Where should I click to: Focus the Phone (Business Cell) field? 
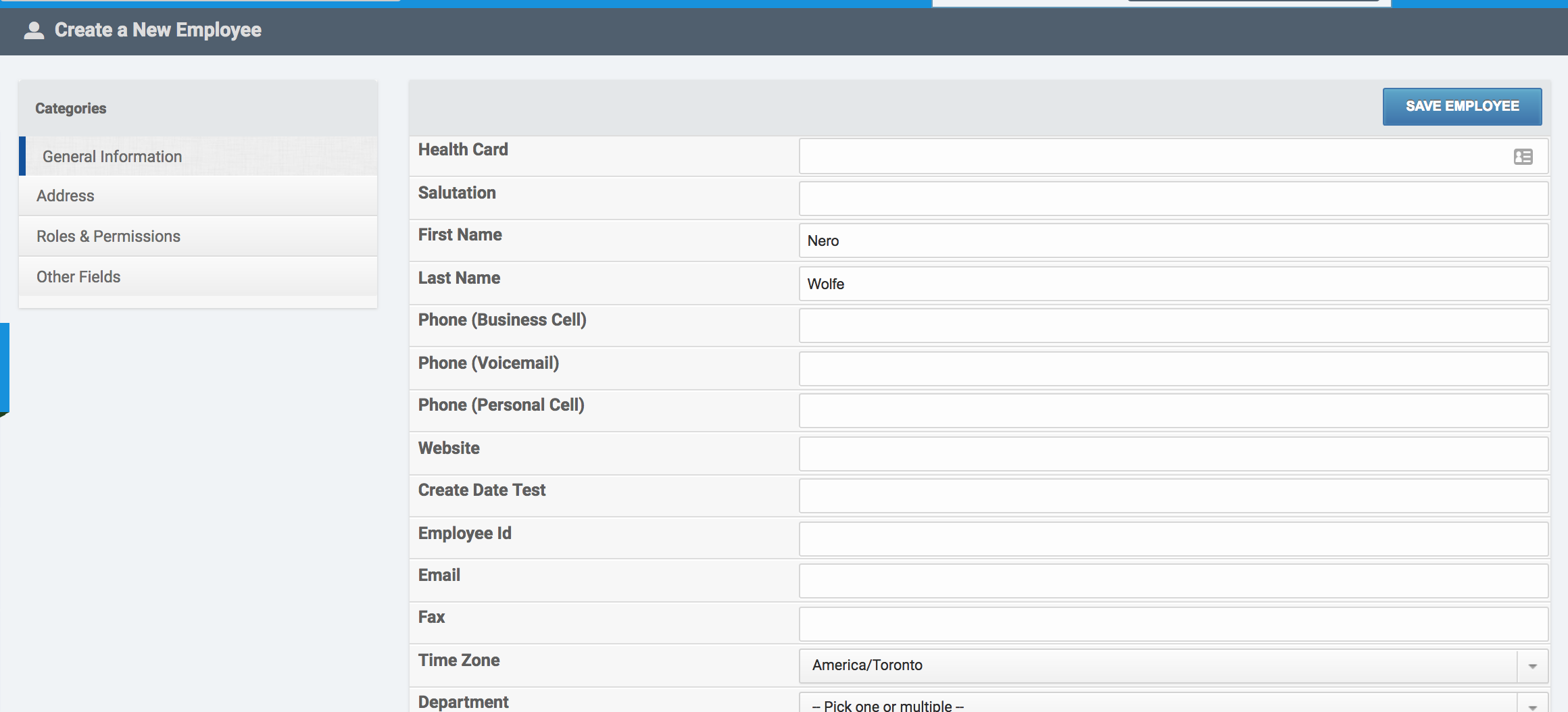tap(1173, 326)
